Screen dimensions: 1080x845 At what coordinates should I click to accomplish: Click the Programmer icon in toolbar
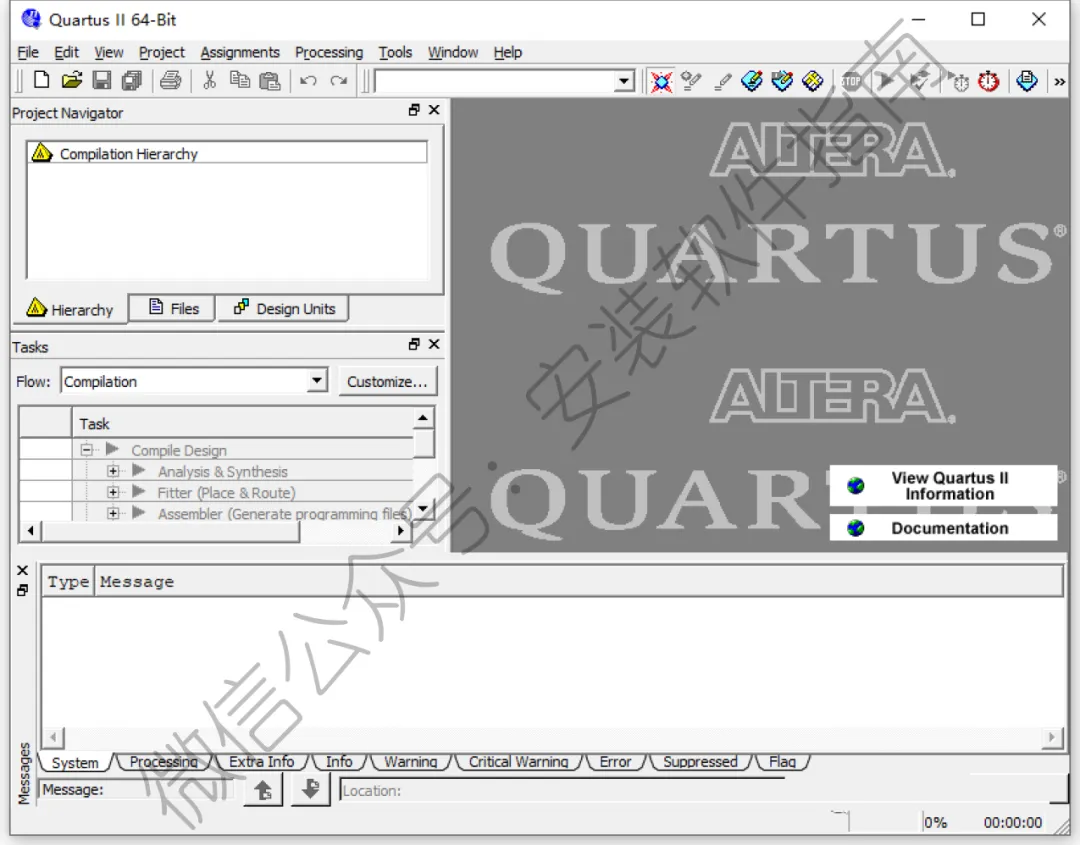pos(1026,81)
